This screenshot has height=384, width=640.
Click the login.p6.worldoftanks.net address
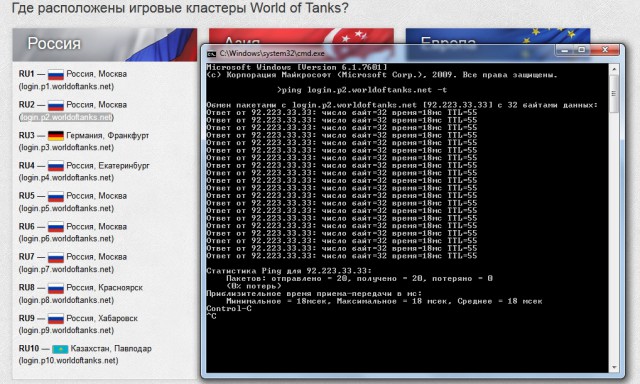(x=66, y=238)
